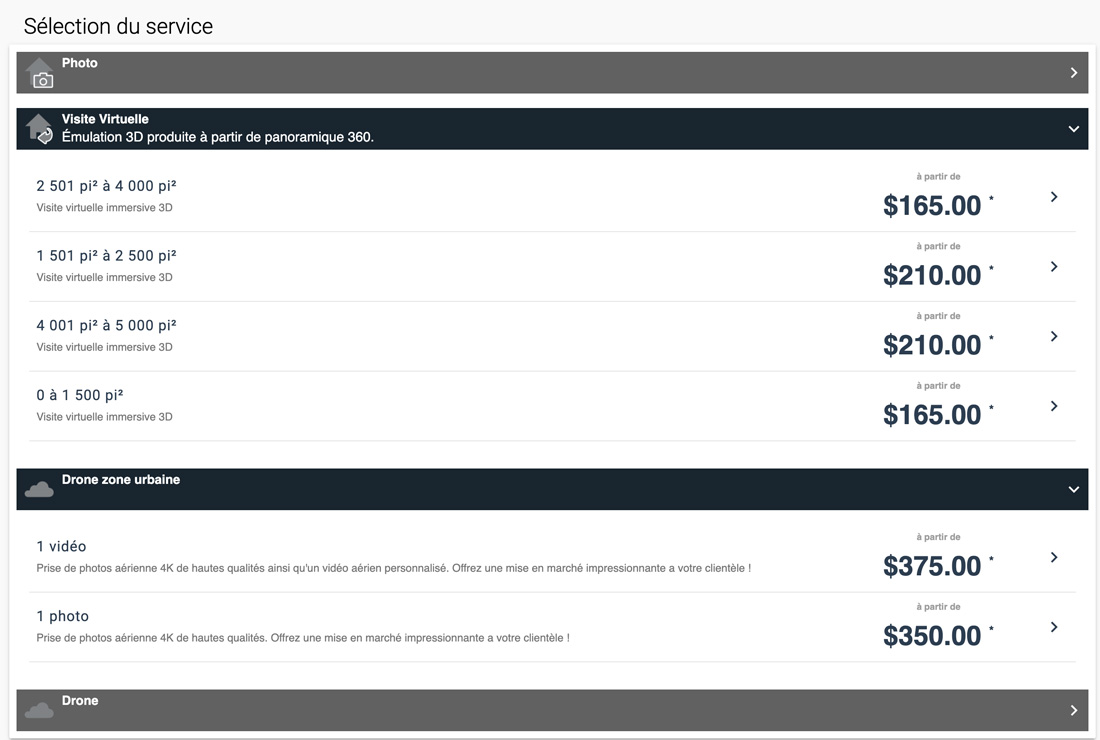Click the cloud icon in the Drone header
Screen dimensions: 1100x740
click(39, 710)
